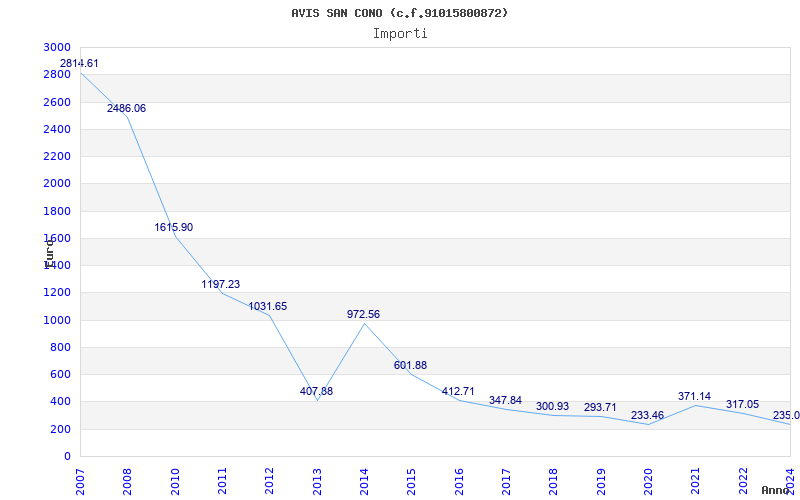Select the 1615.90 data label
800x500 pixels.
coord(173,228)
